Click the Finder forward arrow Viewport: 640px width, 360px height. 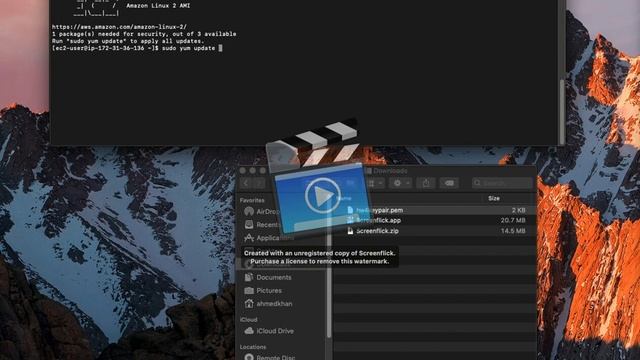pos(259,183)
